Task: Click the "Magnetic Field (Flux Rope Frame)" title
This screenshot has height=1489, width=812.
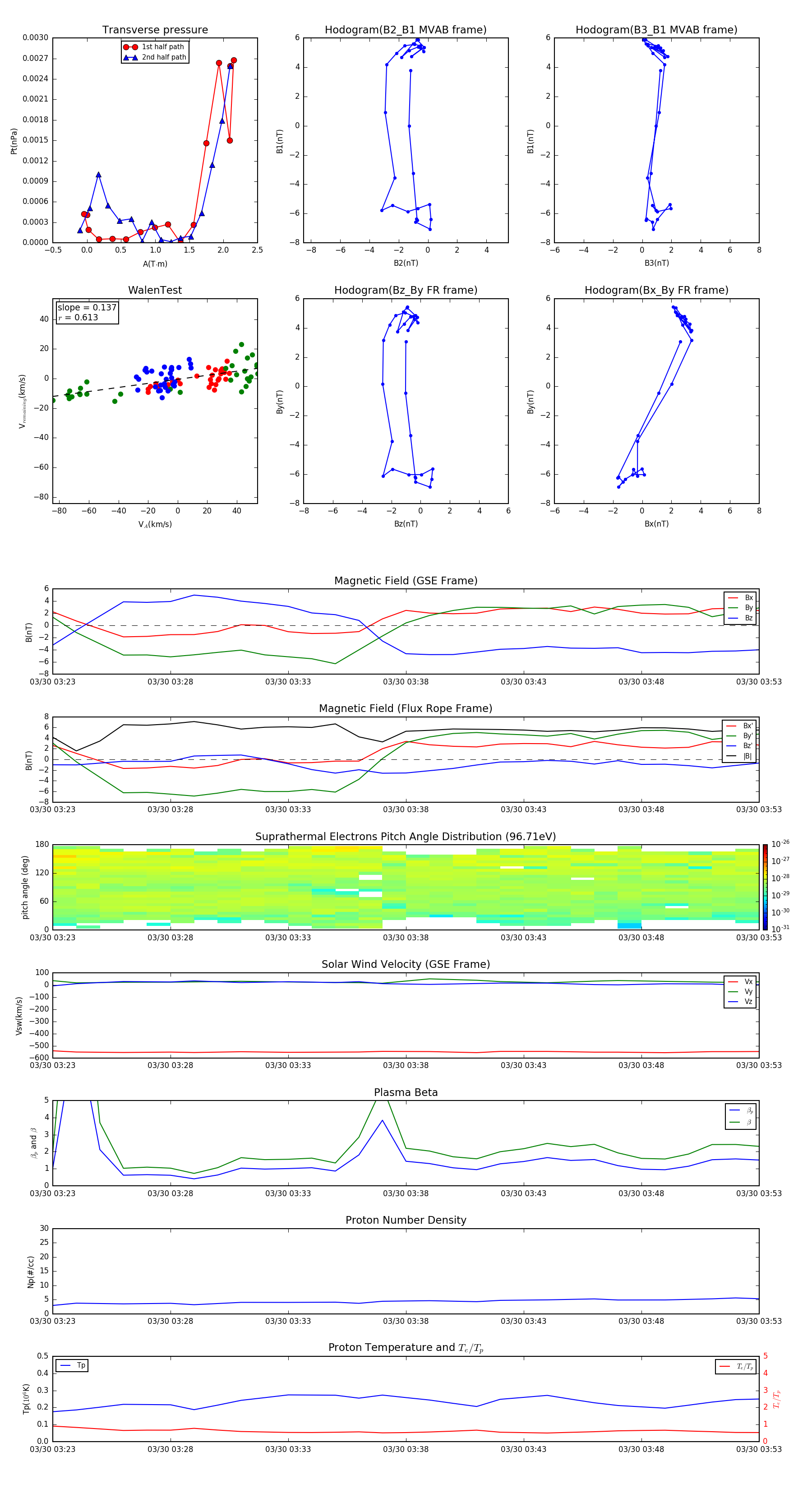Action: tap(406, 709)
